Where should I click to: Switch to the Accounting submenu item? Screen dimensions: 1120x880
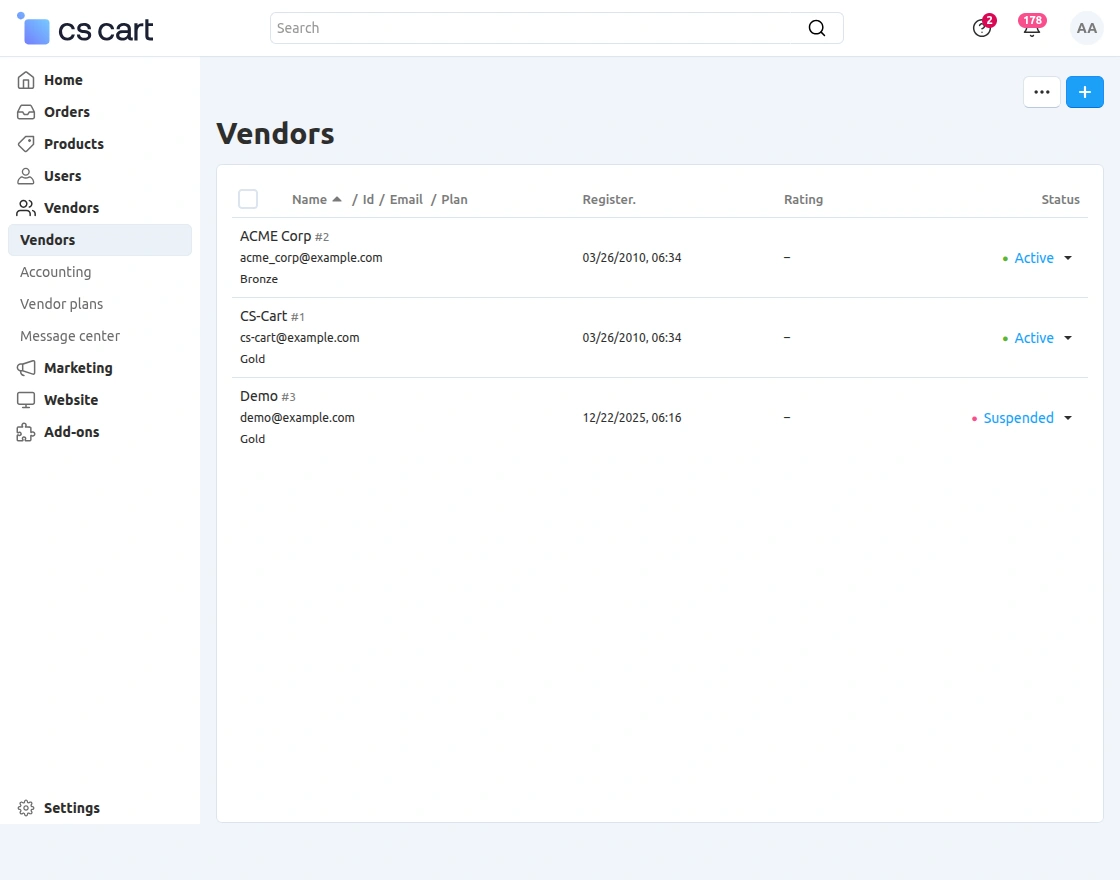pyautogui.click(x=55, y=272)
